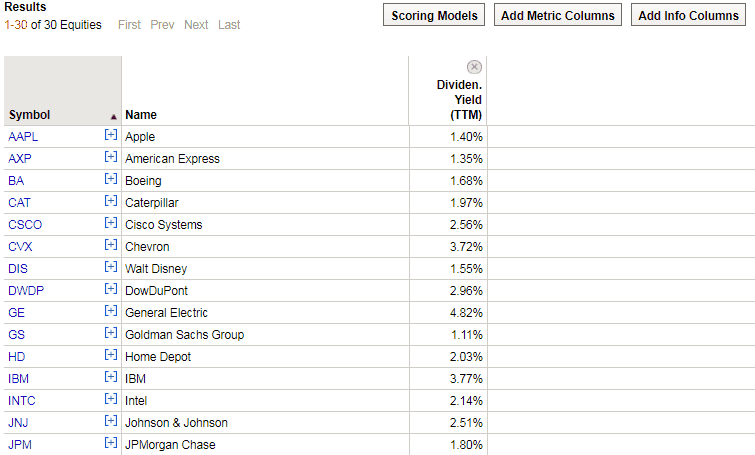Expand the IBM row plus icon

(x=111, y=377)
